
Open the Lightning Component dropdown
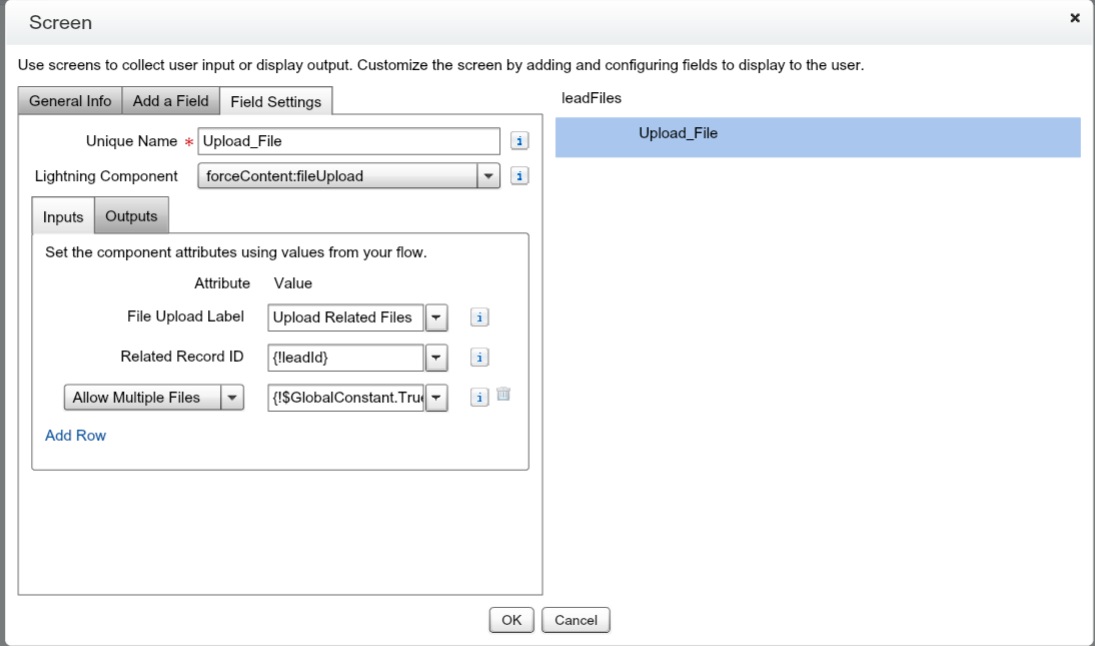pos(488,176)
